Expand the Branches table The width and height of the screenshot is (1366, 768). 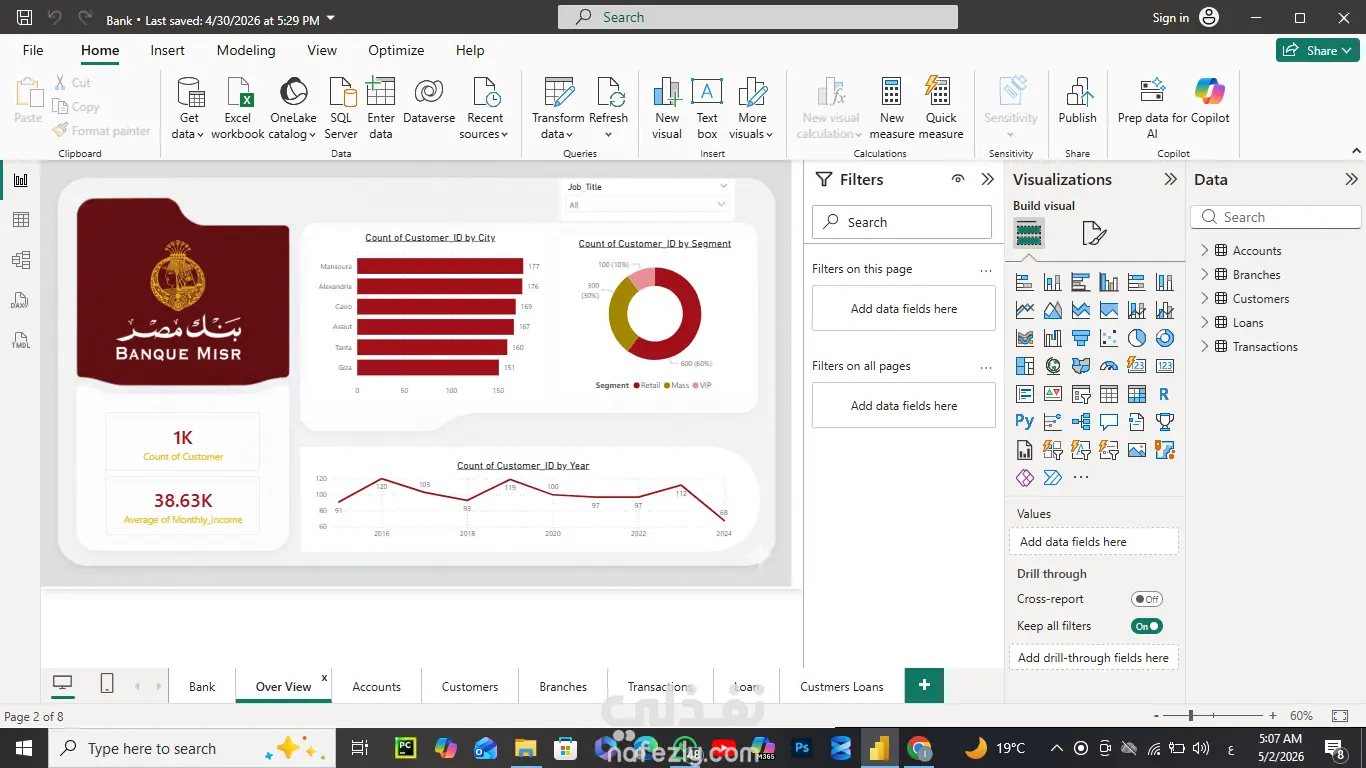pos(1204,275)
